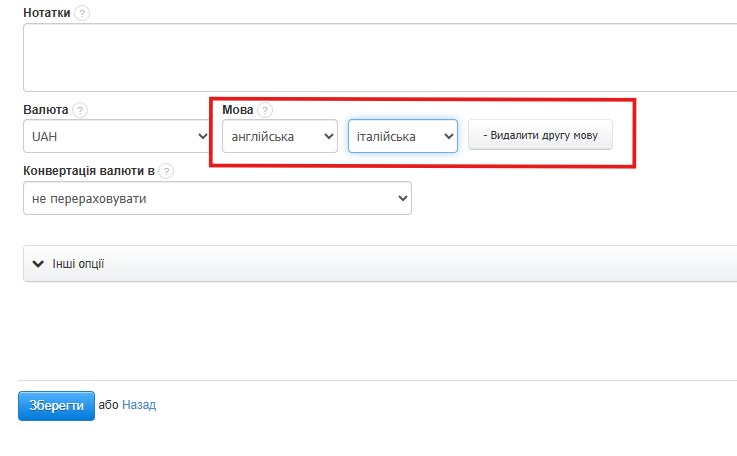This screenshot has height=456, width=737.
Task: Expand the Інші опції section
Action: pos(78,264)
